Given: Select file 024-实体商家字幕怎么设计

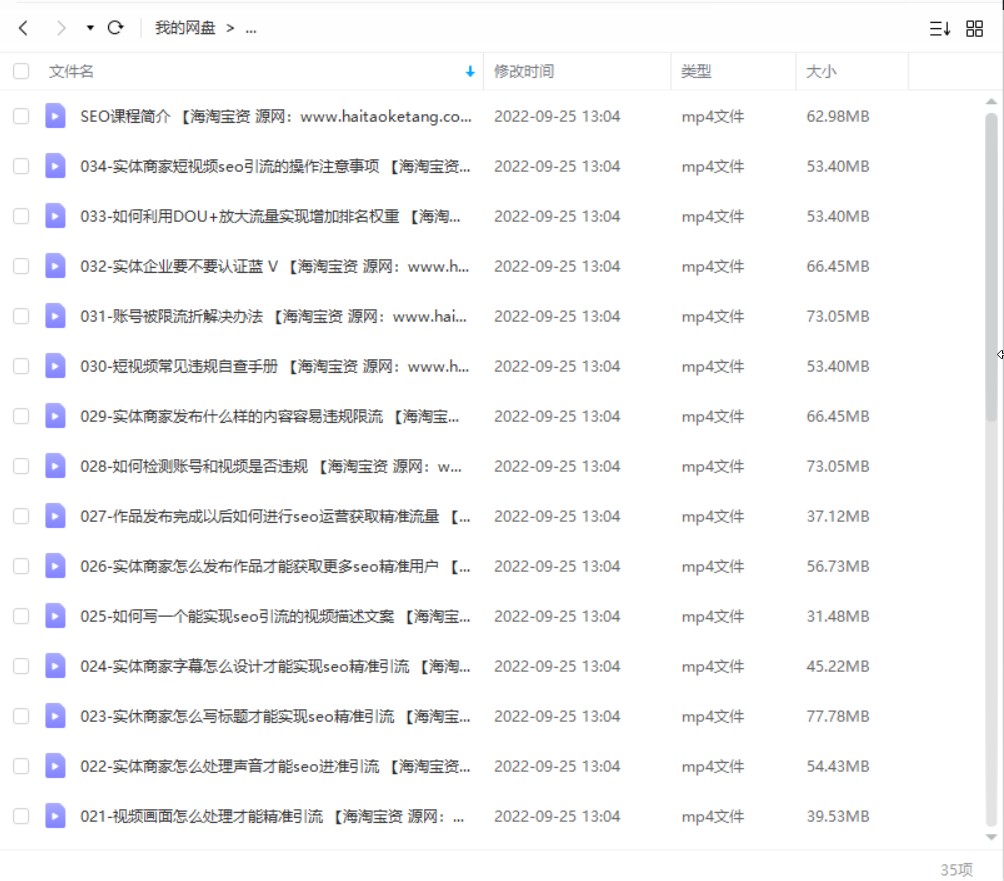Looking at the screenshot, I should pyautogui.click(x=275, y=666).
